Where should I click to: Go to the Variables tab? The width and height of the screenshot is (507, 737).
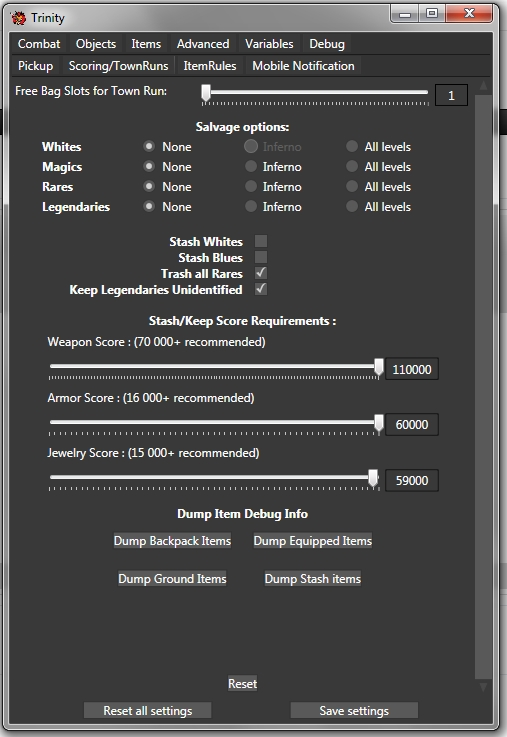pos(269,44)
